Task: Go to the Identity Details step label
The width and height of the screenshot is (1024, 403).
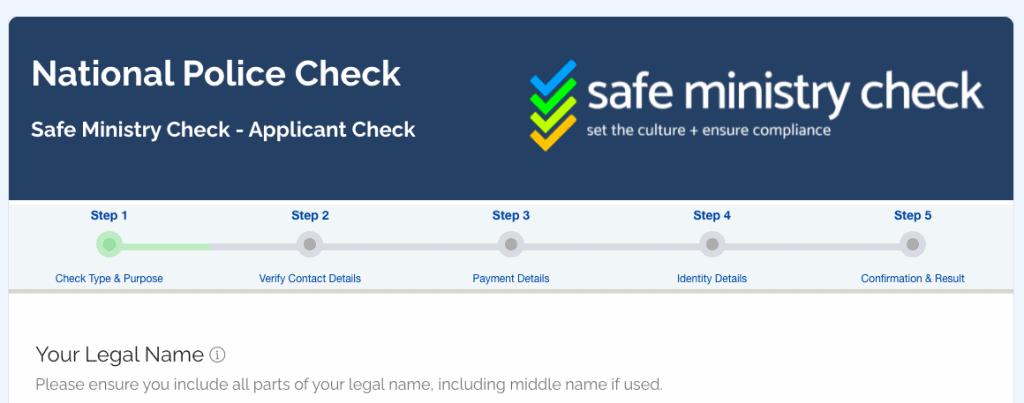Action: 712,278
